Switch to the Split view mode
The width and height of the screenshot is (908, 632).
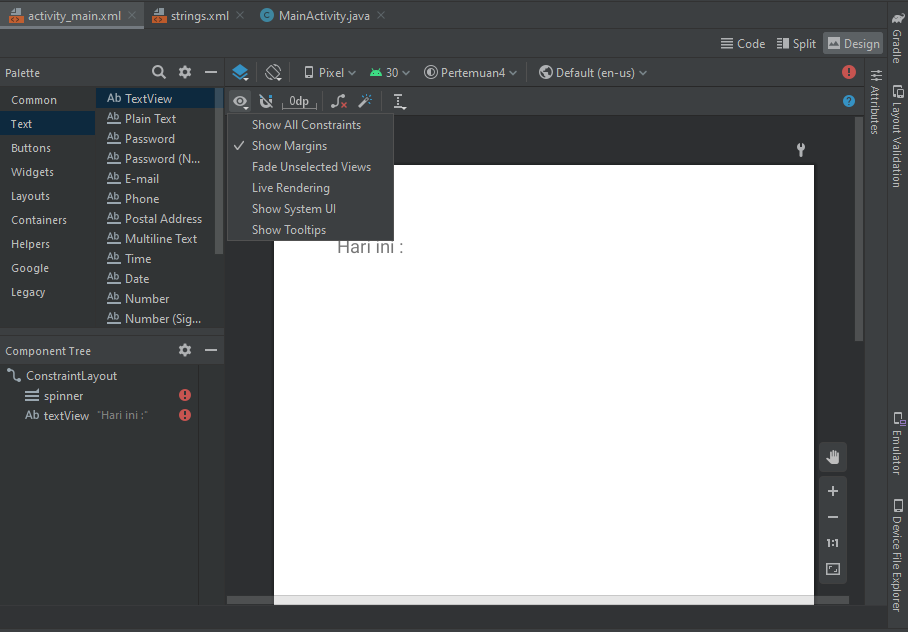tap(796, 43)
